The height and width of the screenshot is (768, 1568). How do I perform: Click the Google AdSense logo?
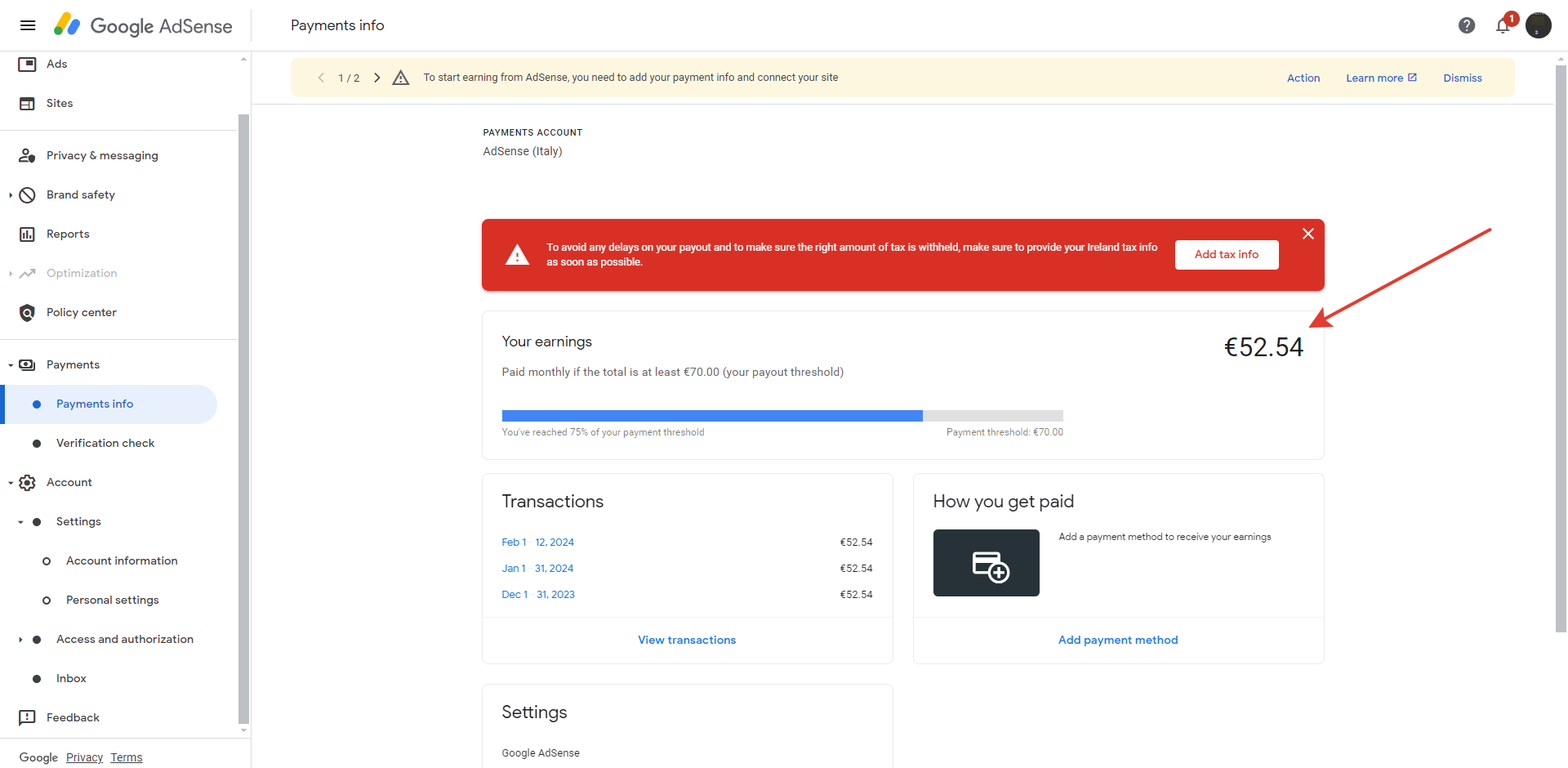(143, 25)
